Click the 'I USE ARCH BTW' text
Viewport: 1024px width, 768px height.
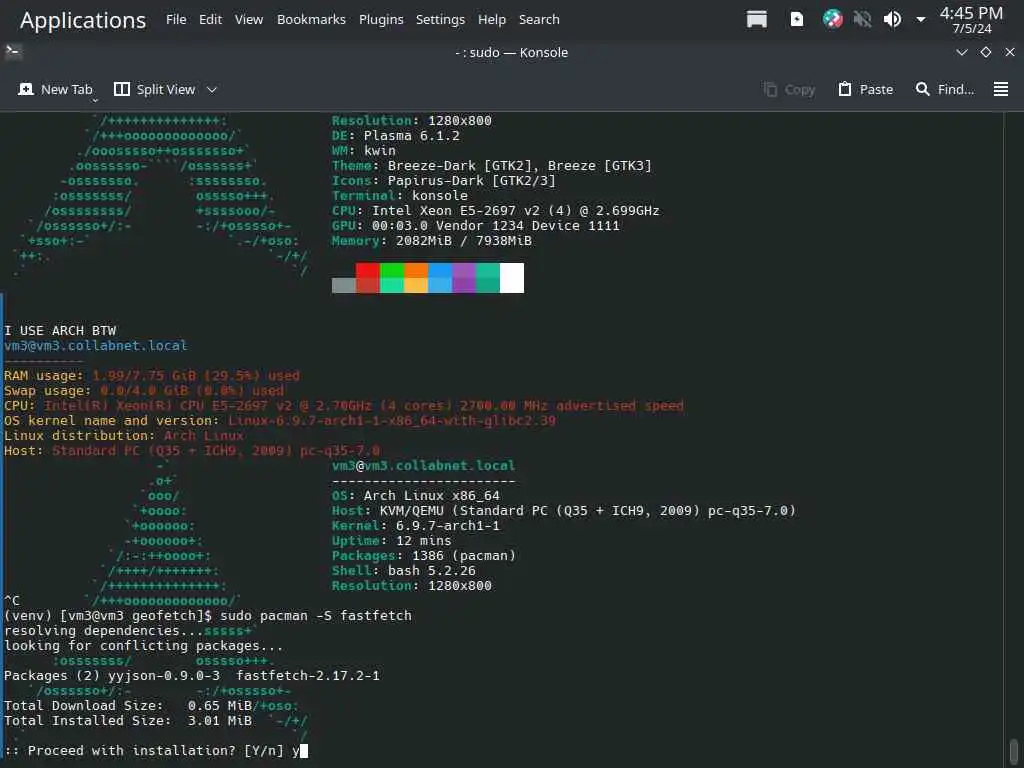60,330
